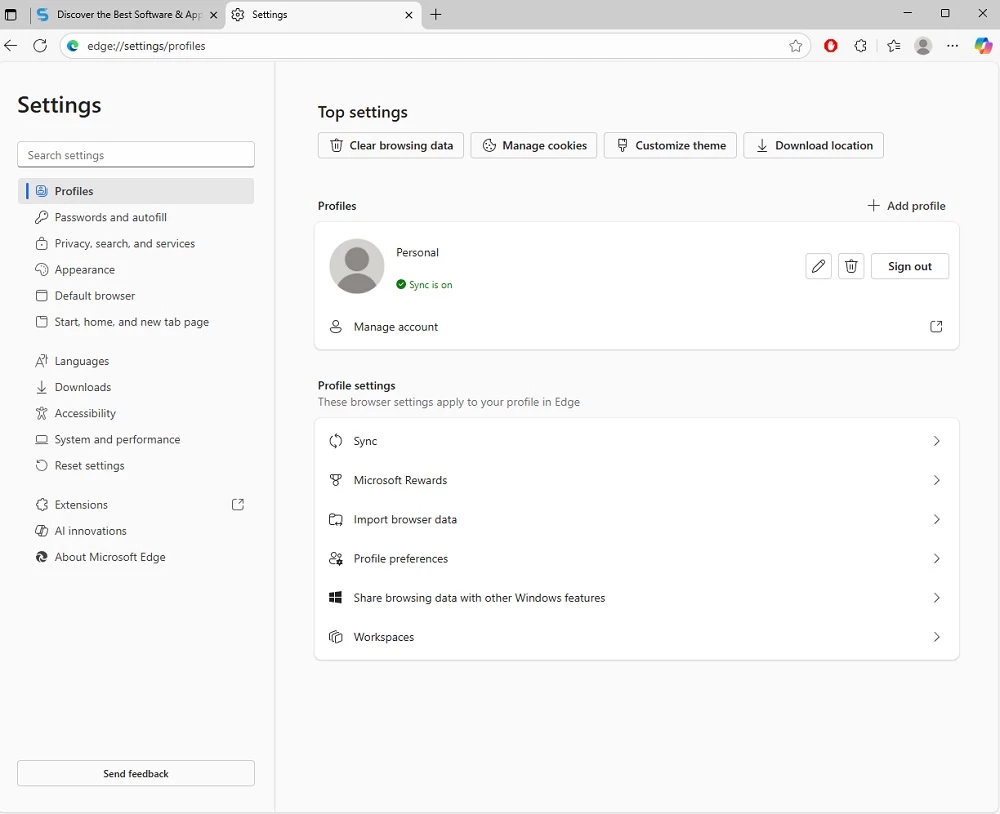
Task: Open the Favorites list icon in the toolbar
Action: click(893, 46)
